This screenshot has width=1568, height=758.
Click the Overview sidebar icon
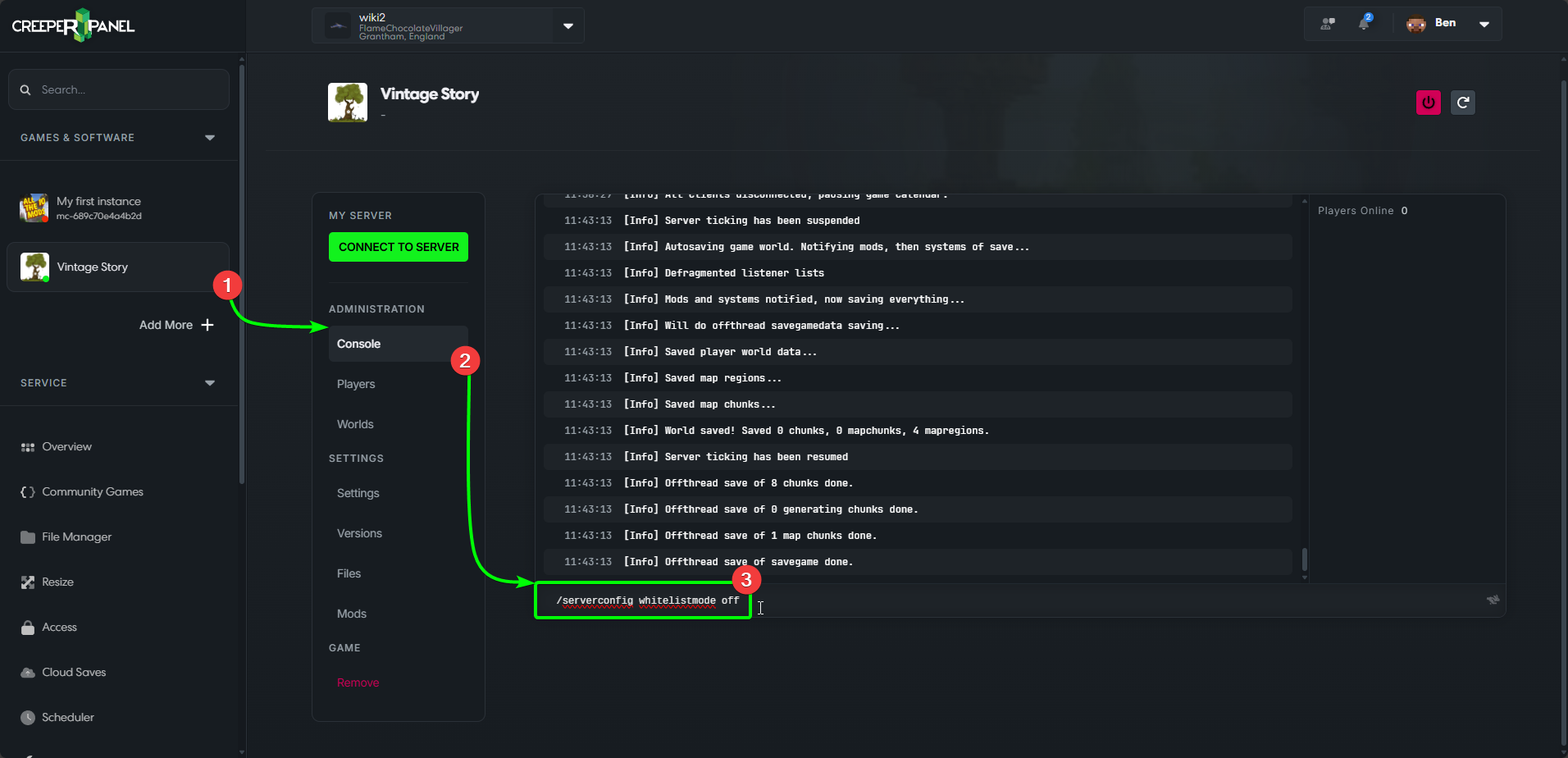(x=28, y=447)
